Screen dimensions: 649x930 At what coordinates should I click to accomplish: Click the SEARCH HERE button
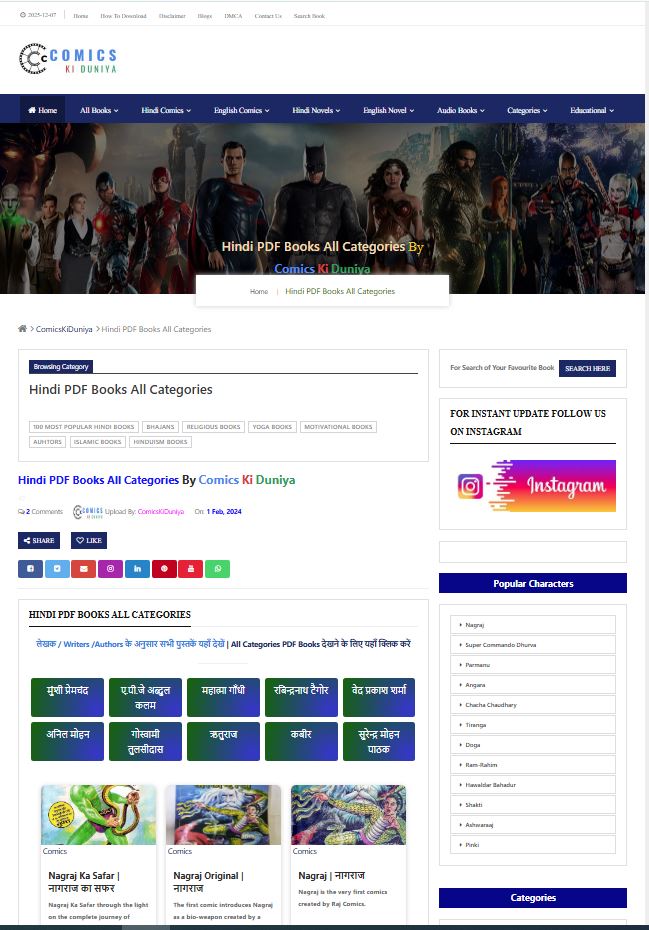point(587,368)
